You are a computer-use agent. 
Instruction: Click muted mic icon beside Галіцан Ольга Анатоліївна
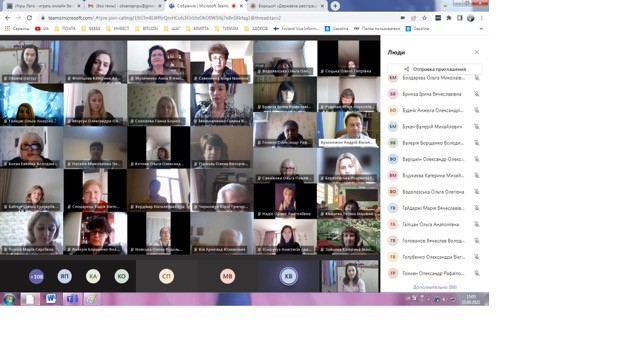coord(476,224)
